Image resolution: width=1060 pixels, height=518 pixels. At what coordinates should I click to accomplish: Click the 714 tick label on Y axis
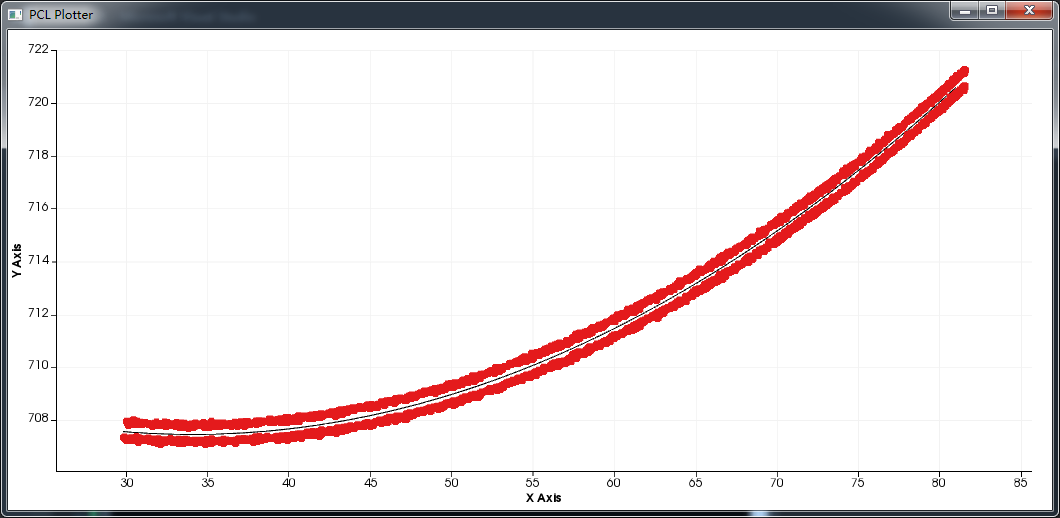click(x=39, y=261)
